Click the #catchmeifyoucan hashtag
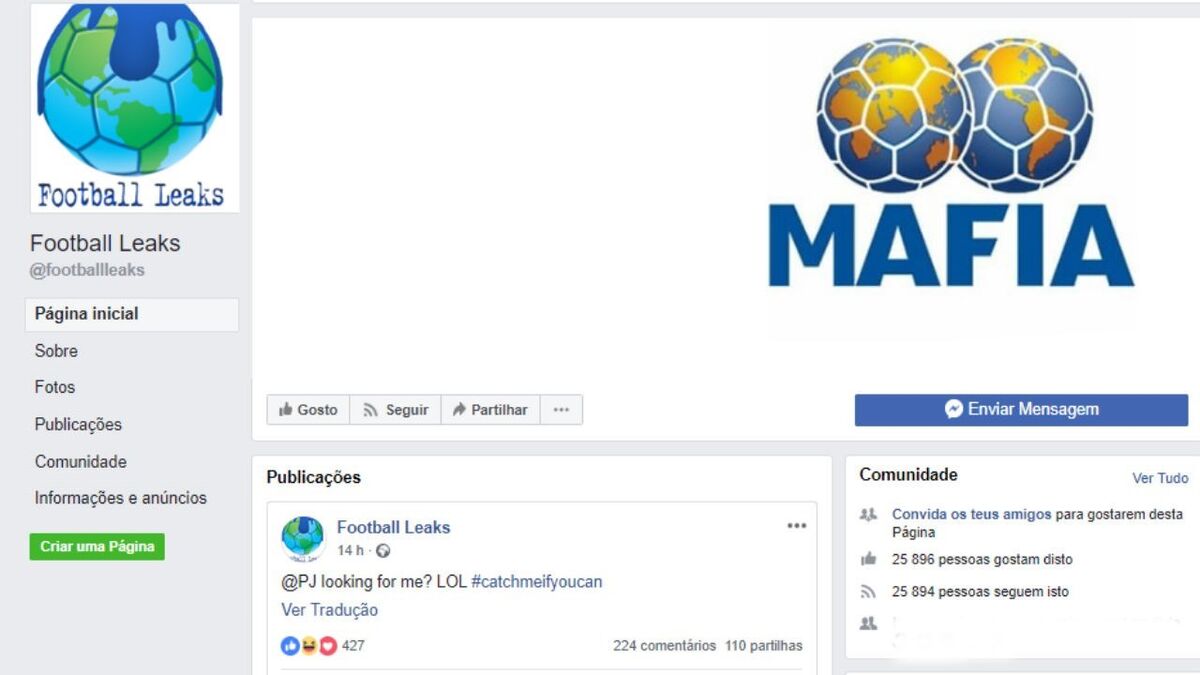Image resolution: width=1200 pixels, height=675 pixels. (537, 581)
